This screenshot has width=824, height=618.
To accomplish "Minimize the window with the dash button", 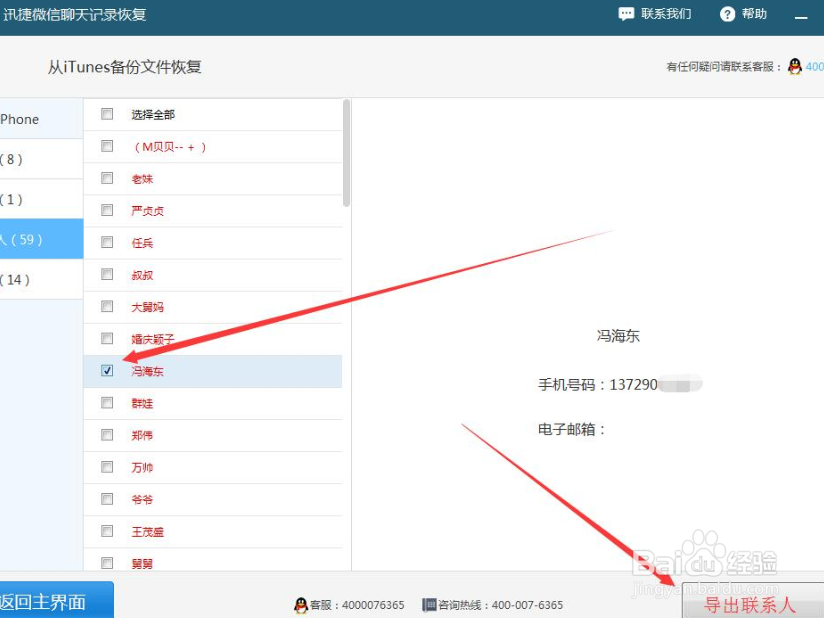I will point(801,17).
